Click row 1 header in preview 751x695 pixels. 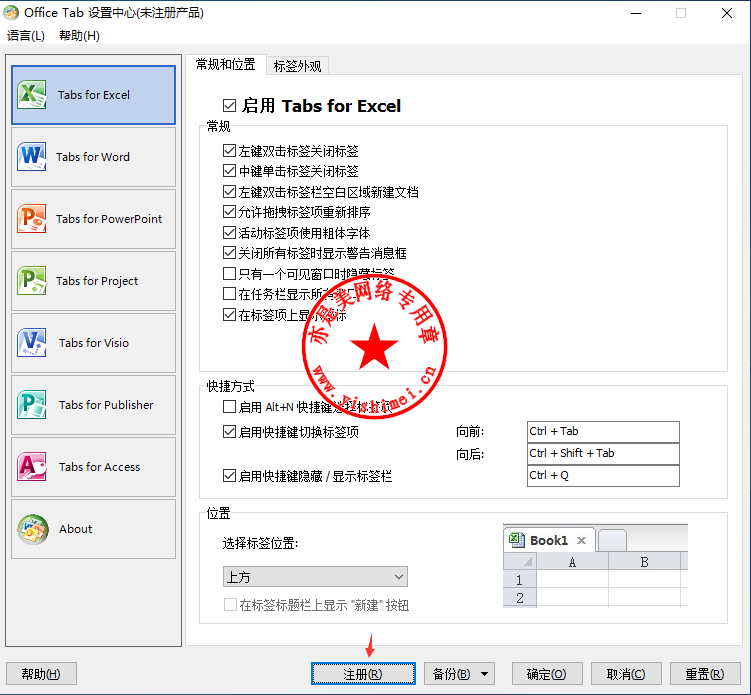coord(520,580)
